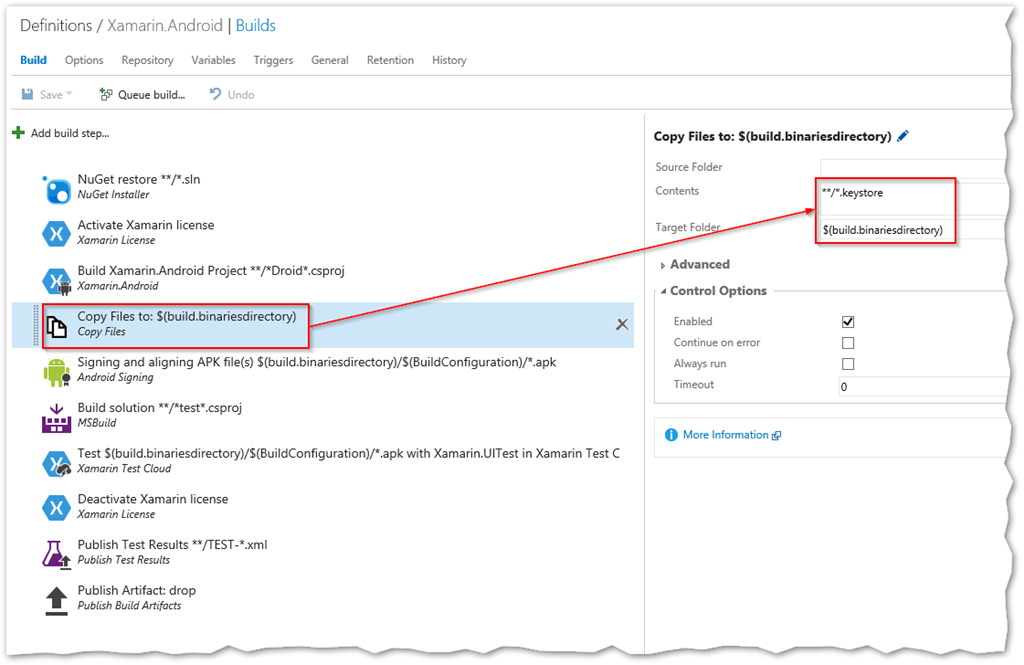This screenshot has height=665, width=1024.
Task: Click the Xamarin.Android build step icon
Action: (56, 280)
